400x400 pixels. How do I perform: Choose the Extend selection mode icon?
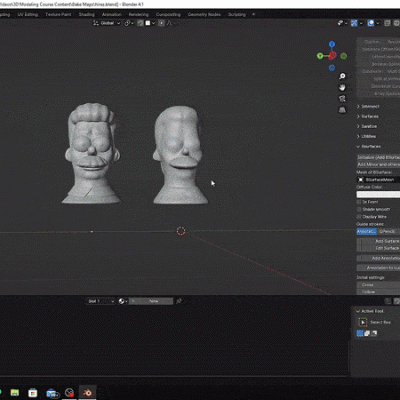click(x=367, y=333)
